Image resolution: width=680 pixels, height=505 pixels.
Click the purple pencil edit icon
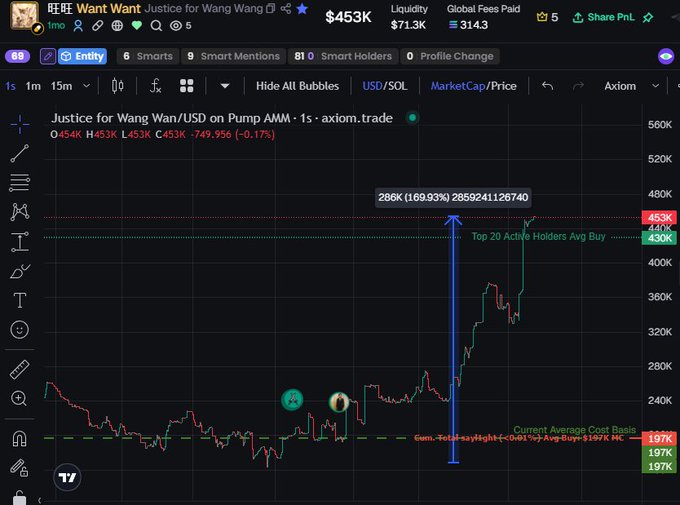click(x=48, y=56)
